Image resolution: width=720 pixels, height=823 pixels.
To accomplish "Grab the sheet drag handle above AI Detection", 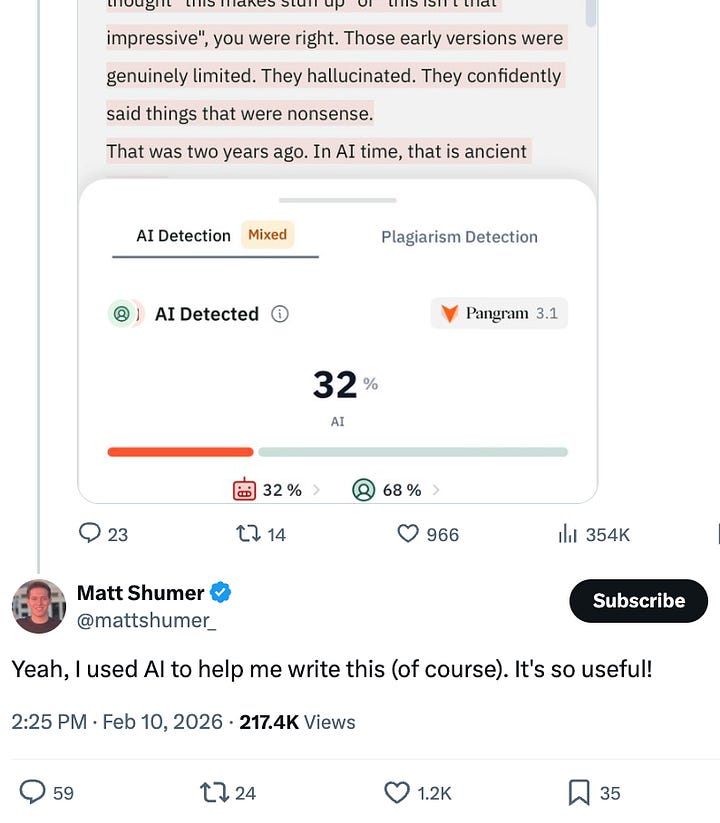I will point(337,200).
